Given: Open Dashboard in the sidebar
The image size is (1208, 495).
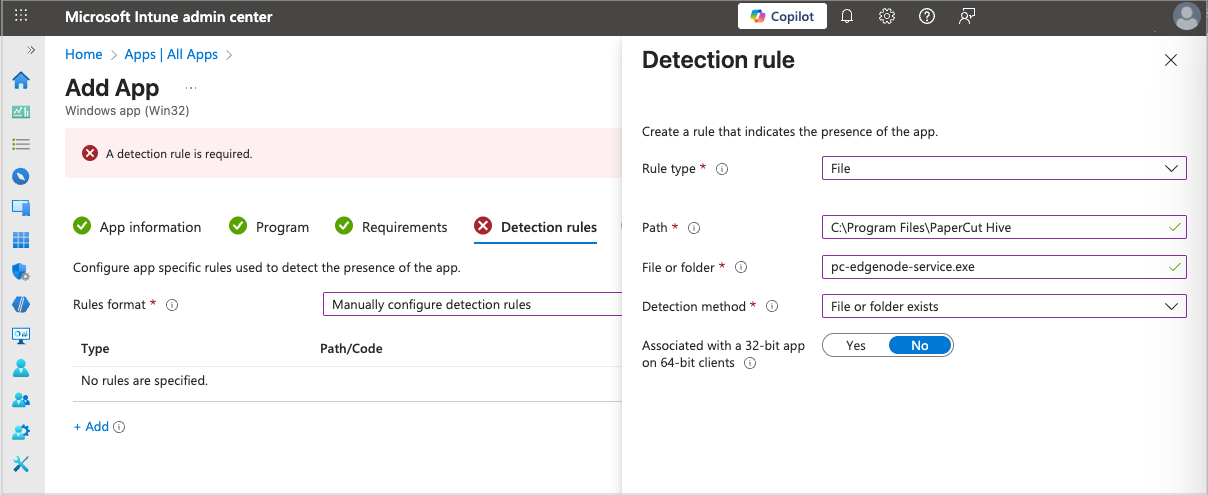Looking at the screenshot, I should click(21, 112).
